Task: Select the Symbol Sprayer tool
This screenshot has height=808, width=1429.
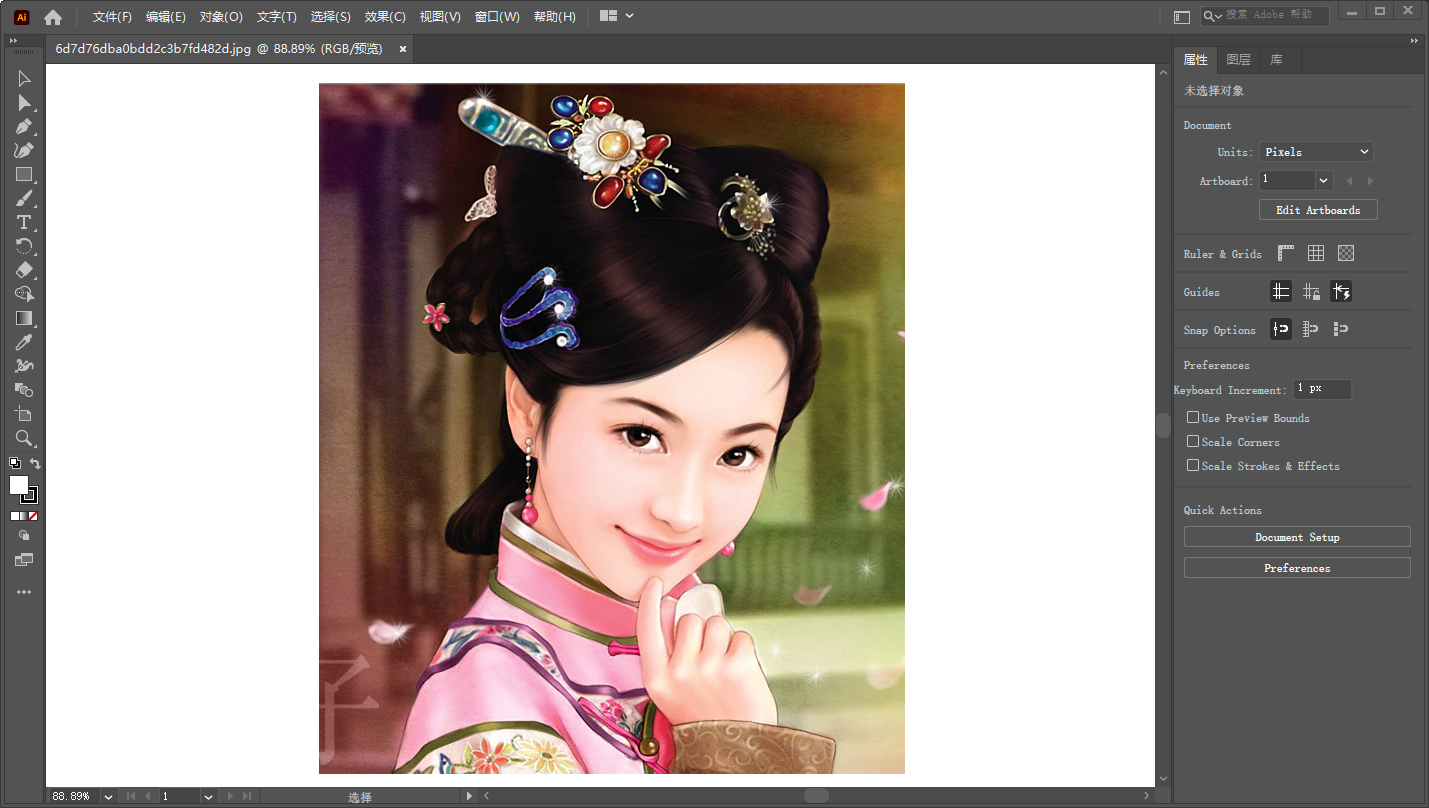Action: point(24,366)
